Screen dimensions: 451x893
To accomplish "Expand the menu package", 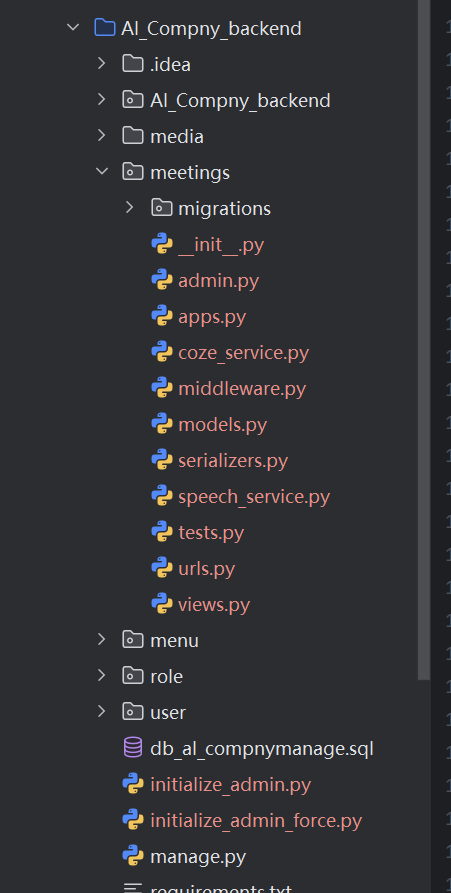I will pos(101,640).
